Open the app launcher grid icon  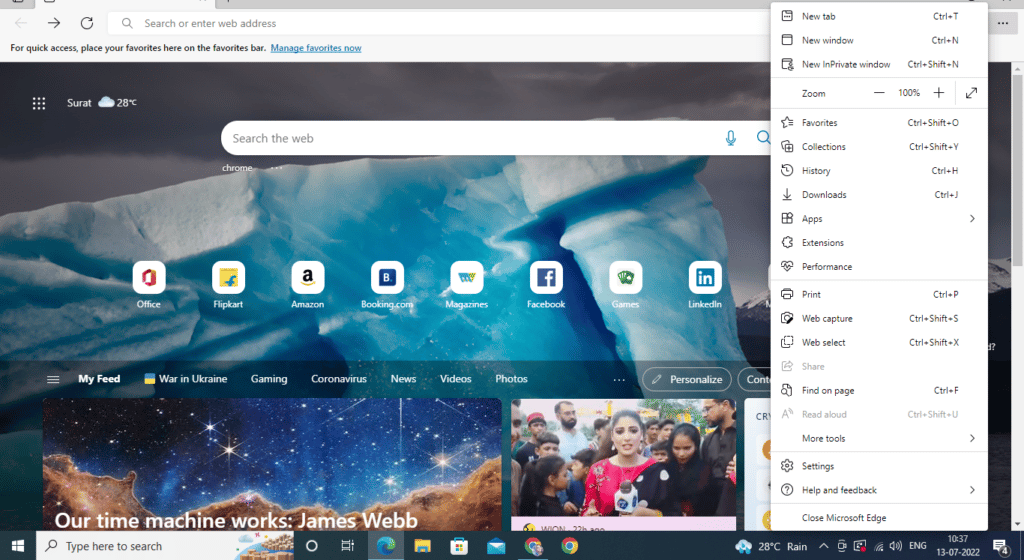[x=39, y=103]
